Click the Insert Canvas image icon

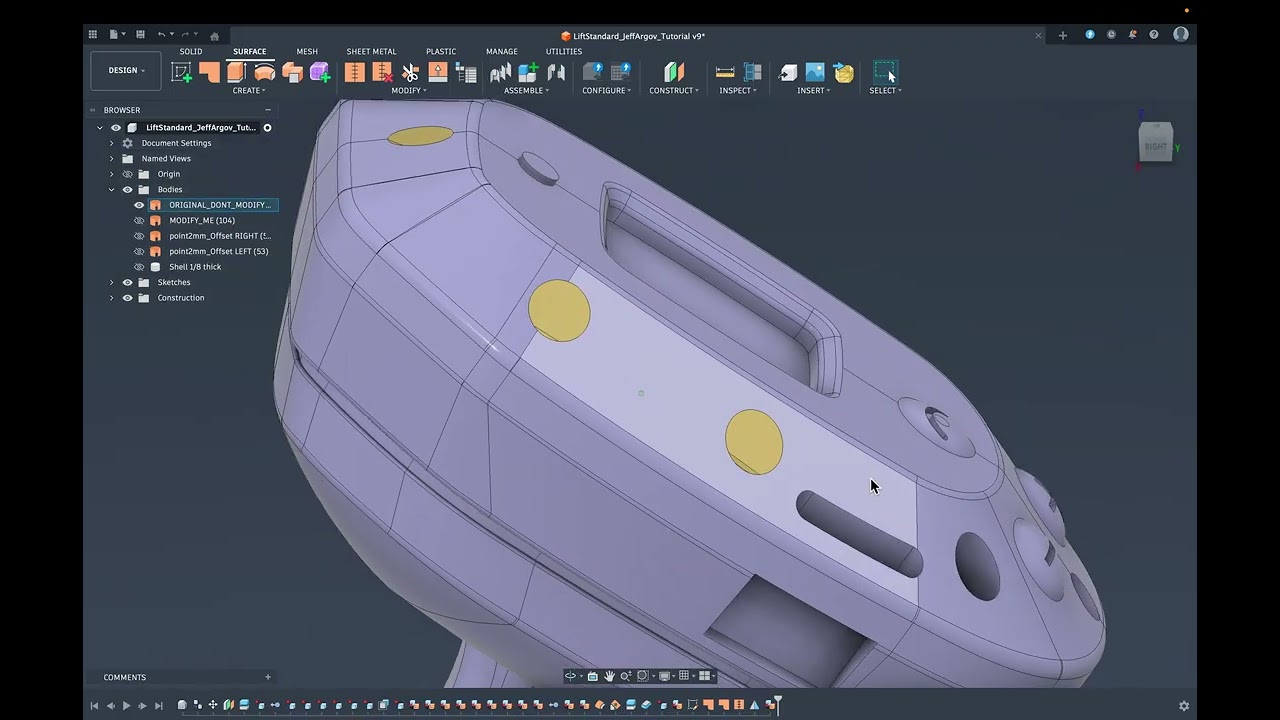pos(815,72)
